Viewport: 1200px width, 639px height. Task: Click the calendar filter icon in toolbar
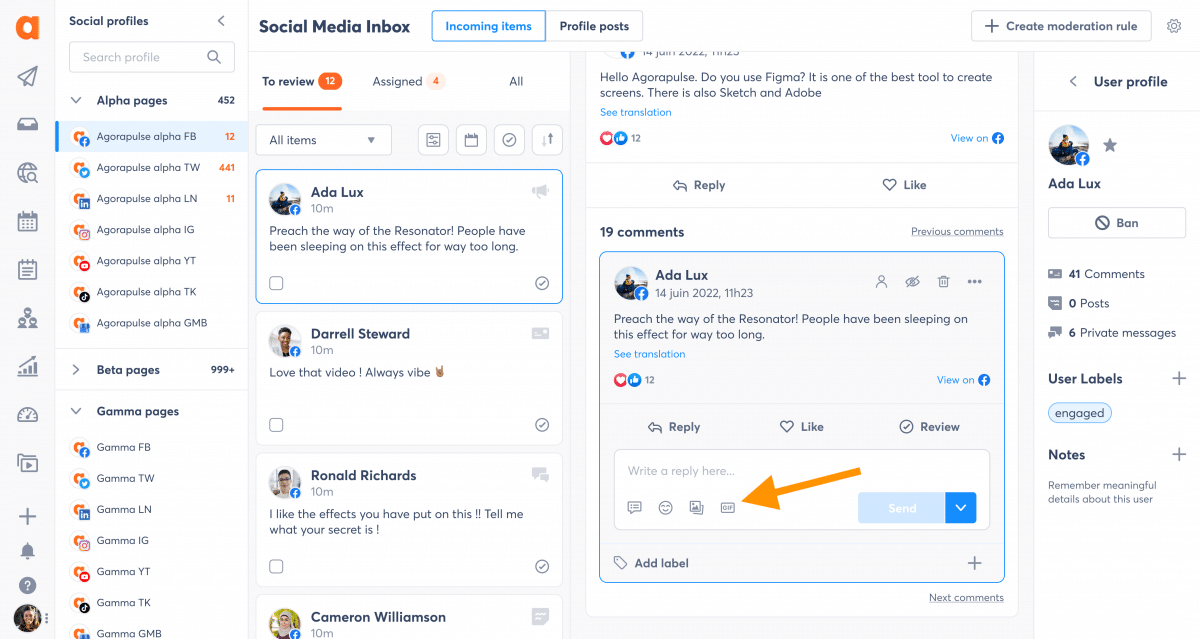(471, 140)
